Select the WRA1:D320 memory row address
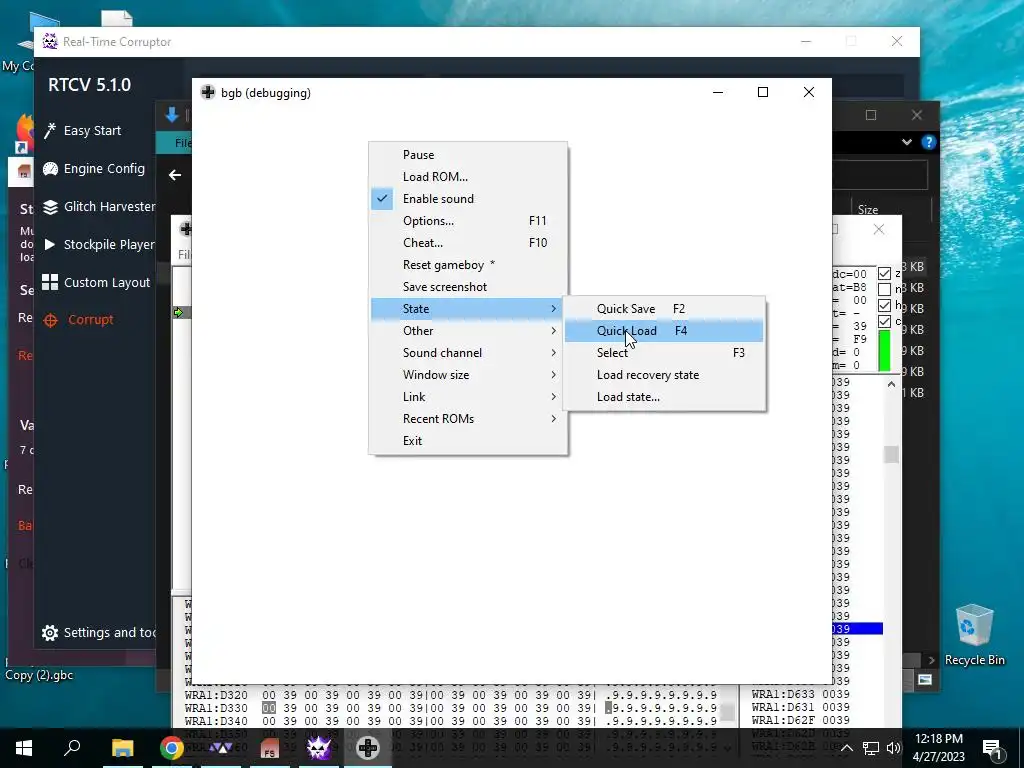Viewport: 1024px width, 768px height. [x=216, y=695]
